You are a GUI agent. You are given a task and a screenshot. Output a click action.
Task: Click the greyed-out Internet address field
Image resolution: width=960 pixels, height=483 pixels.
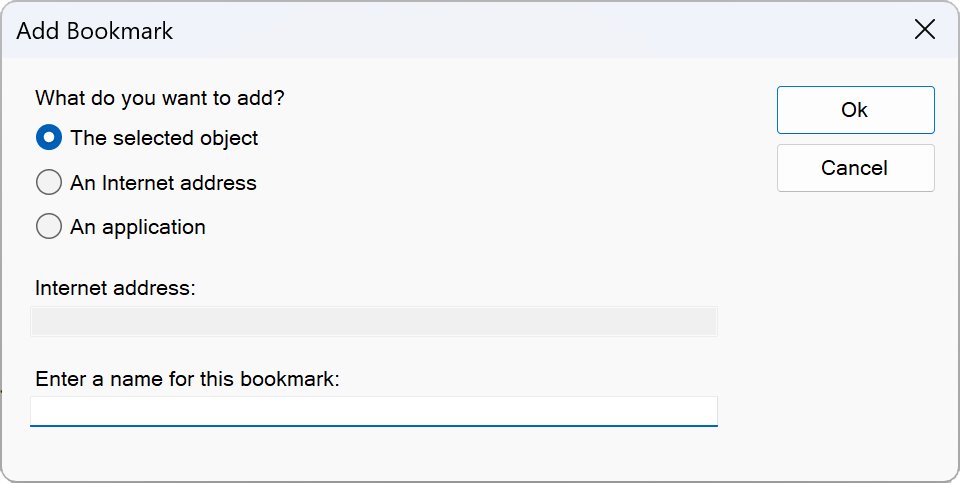coord(374,322)
